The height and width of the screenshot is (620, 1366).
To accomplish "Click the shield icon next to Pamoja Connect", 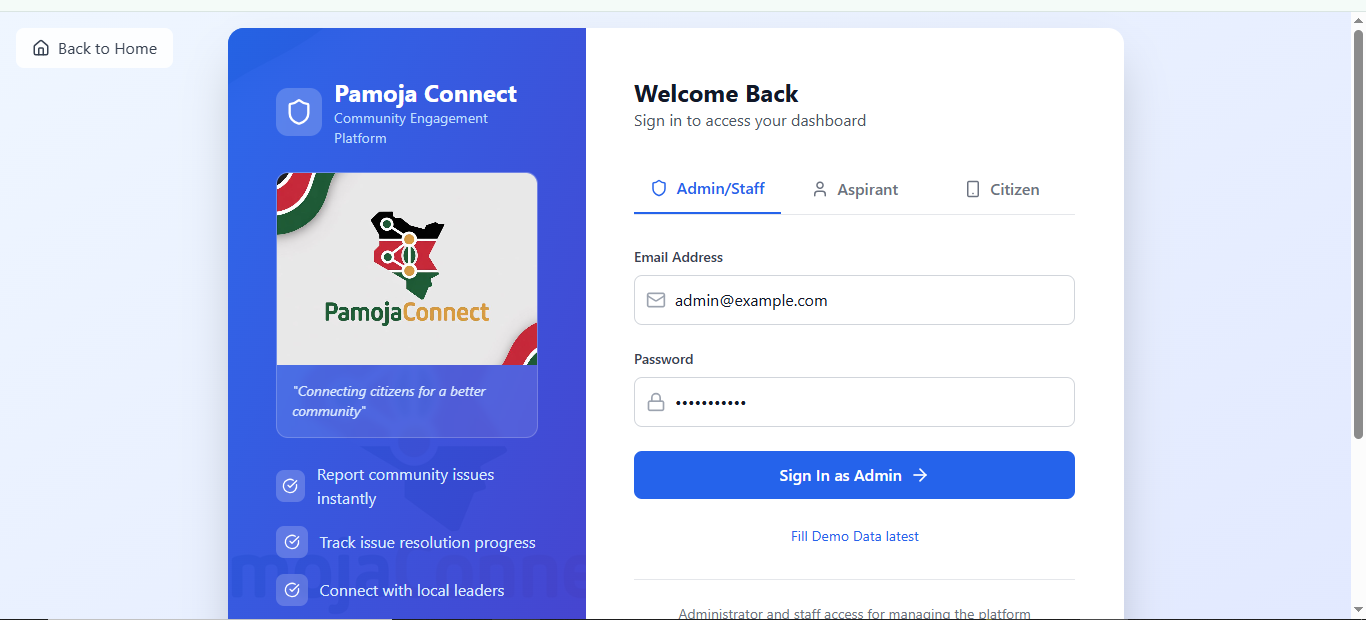I will 299,111.
